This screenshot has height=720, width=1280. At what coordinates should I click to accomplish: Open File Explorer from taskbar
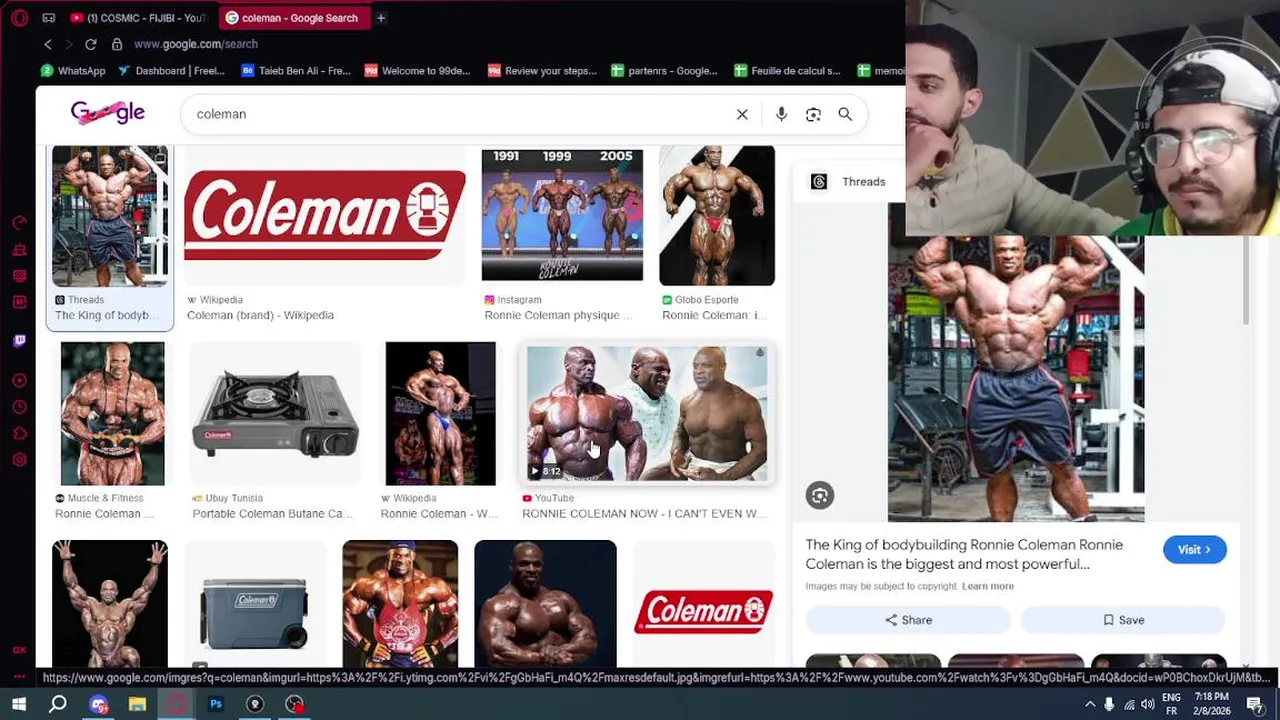(137, 704)
